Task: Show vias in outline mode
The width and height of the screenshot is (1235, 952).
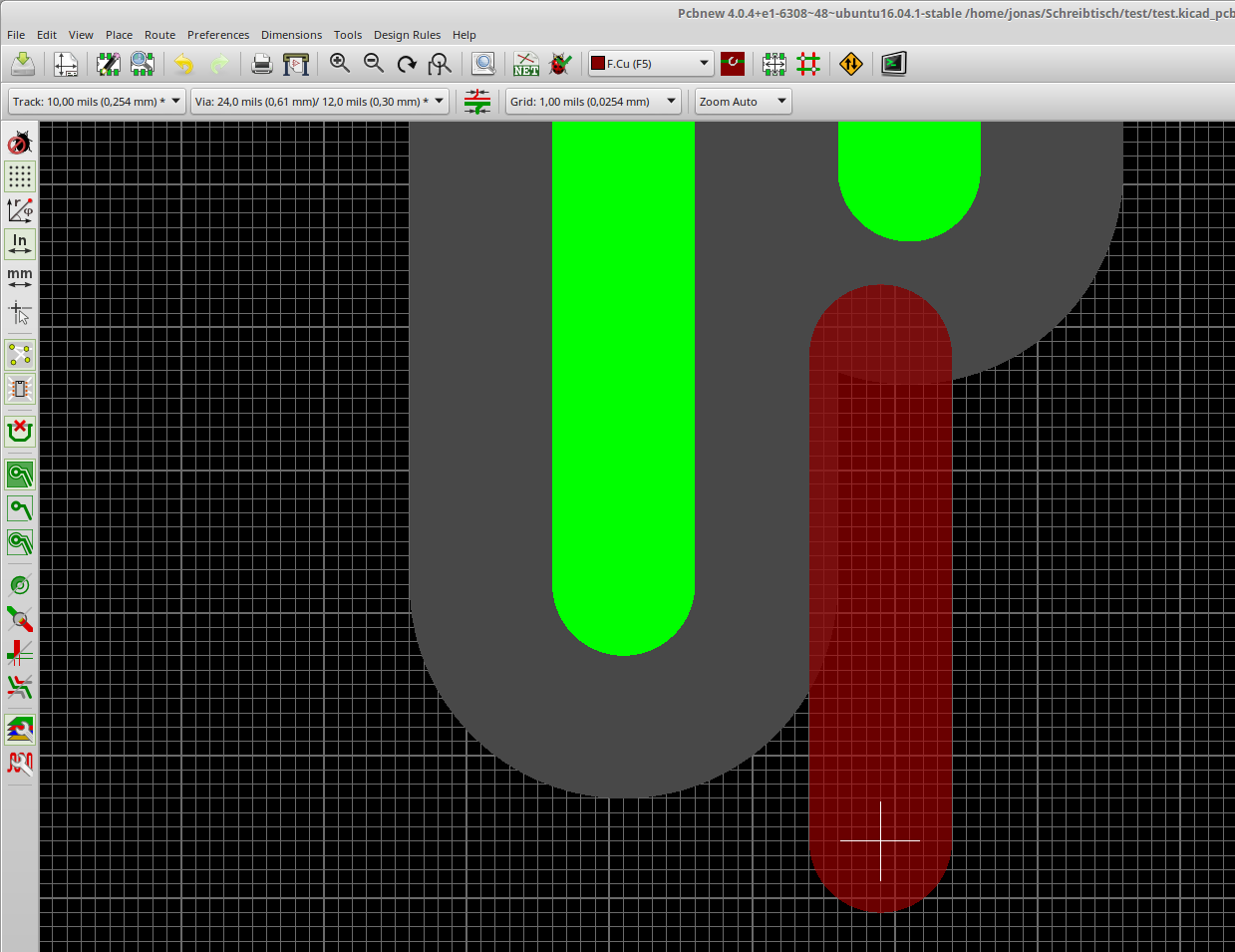Action: (20, 619)
